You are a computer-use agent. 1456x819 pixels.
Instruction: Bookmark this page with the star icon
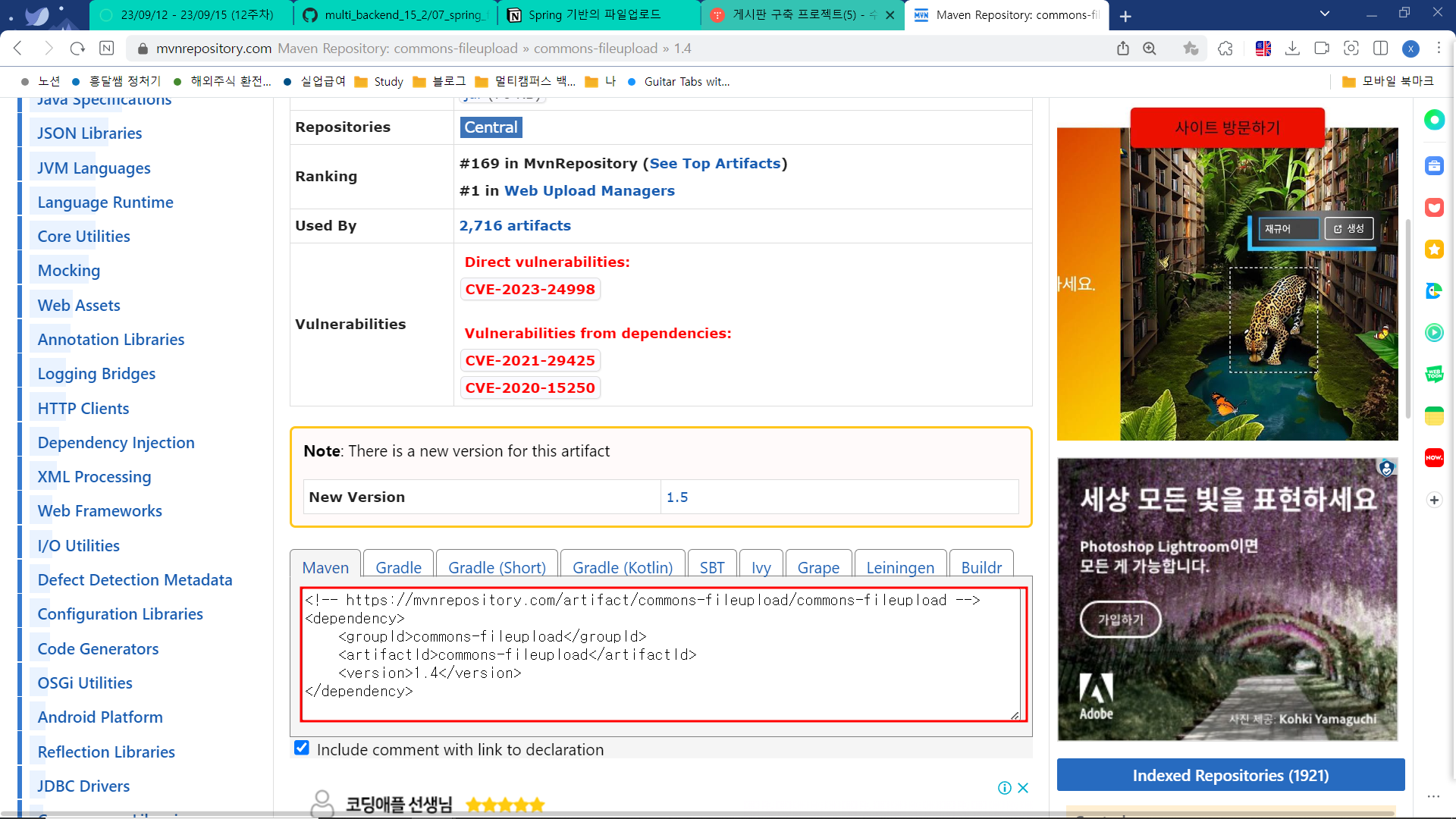pos(1191,49)
